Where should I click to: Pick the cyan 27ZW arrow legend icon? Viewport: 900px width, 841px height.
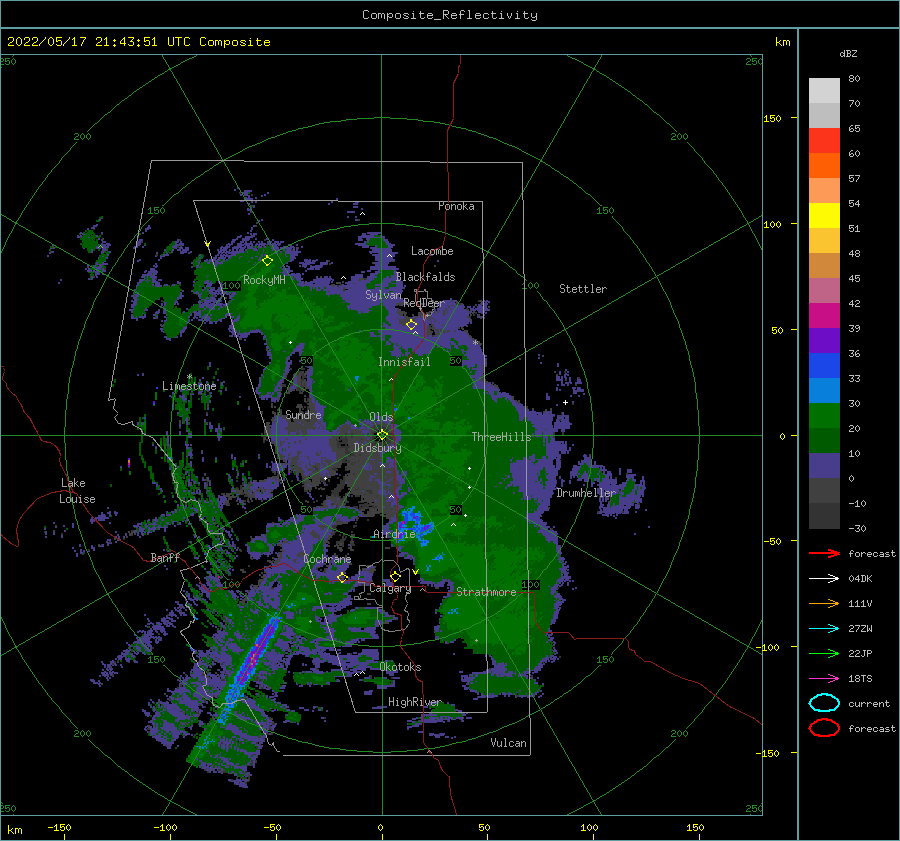pos(824,629)
